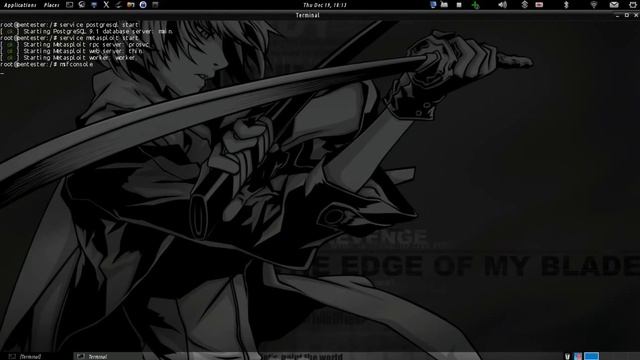This screenshot has width=640, height=360.
Task: Click the small white square tray icon
Action: (x=459, y=5)
